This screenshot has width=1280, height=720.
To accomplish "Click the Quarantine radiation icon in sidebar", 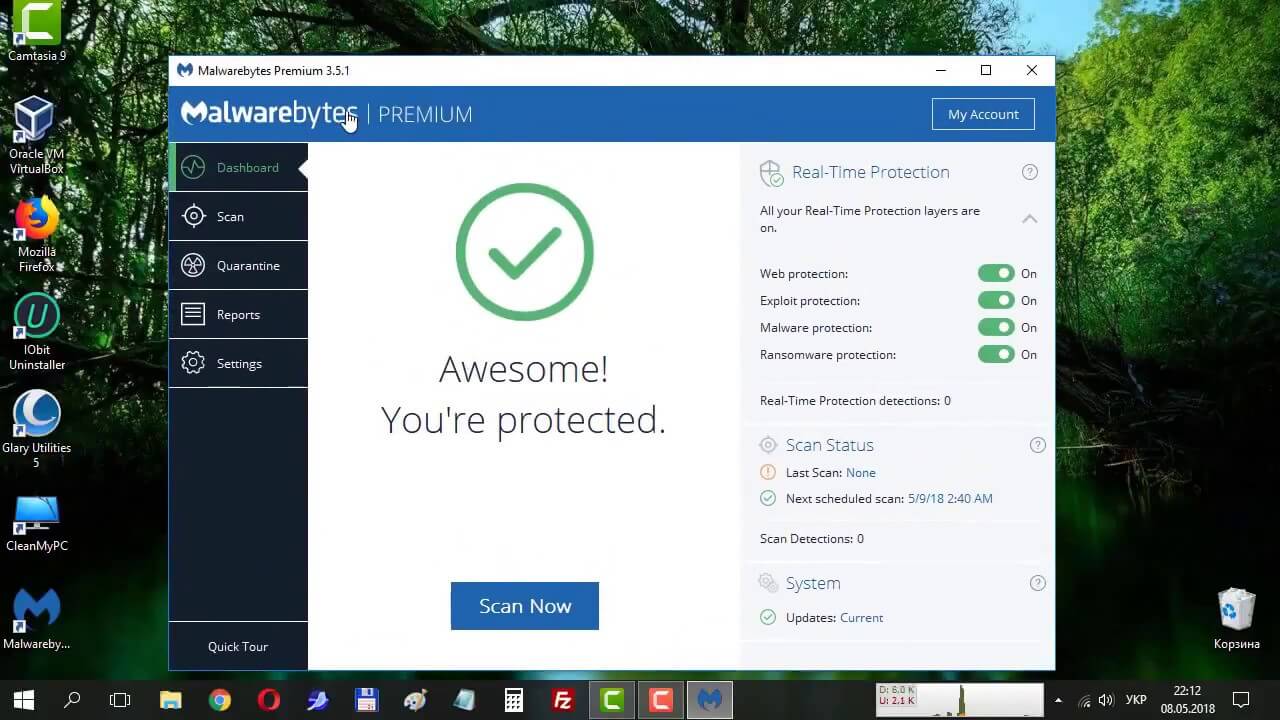I will coord(193,265).
